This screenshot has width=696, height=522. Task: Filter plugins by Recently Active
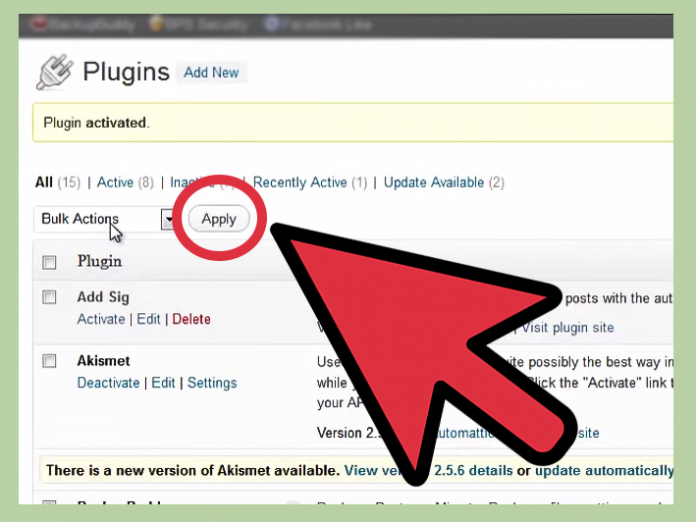pyautogui.click(x=300, y=182)
